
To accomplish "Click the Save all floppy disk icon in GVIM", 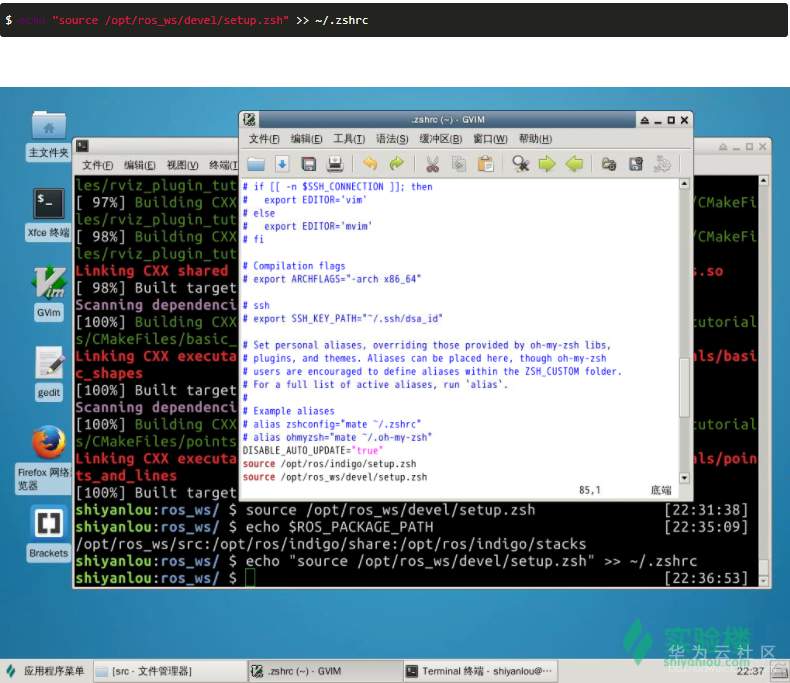I will (308, 164).
